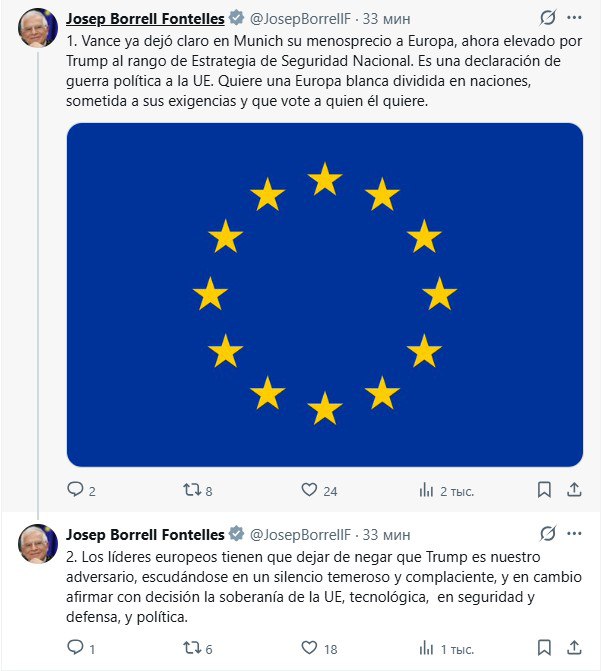Screen dimensions: 603x671
Task: Share the second tweet
Action: point(574,648)
